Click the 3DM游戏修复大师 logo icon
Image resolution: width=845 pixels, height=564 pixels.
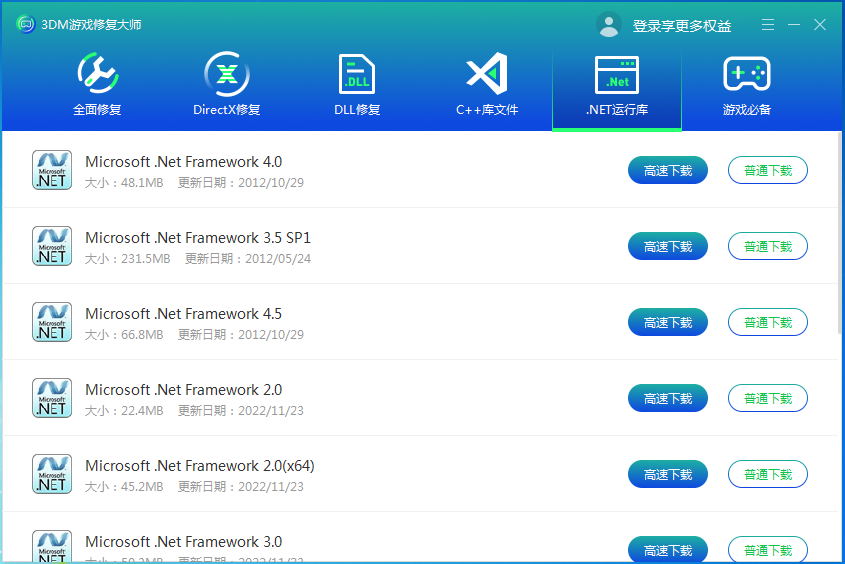(x=25, y=24)
